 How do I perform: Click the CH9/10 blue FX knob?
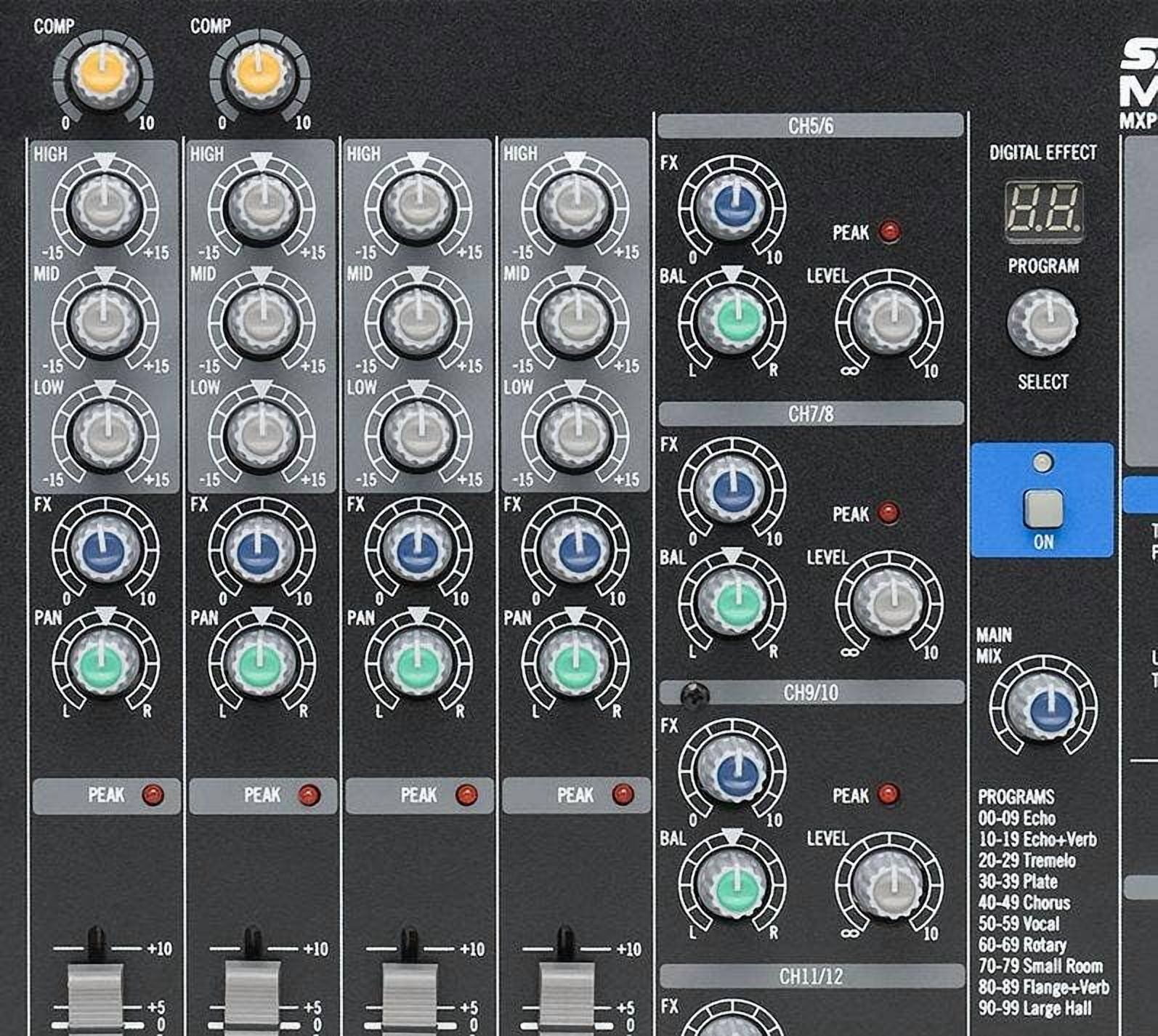pos(732,771)
